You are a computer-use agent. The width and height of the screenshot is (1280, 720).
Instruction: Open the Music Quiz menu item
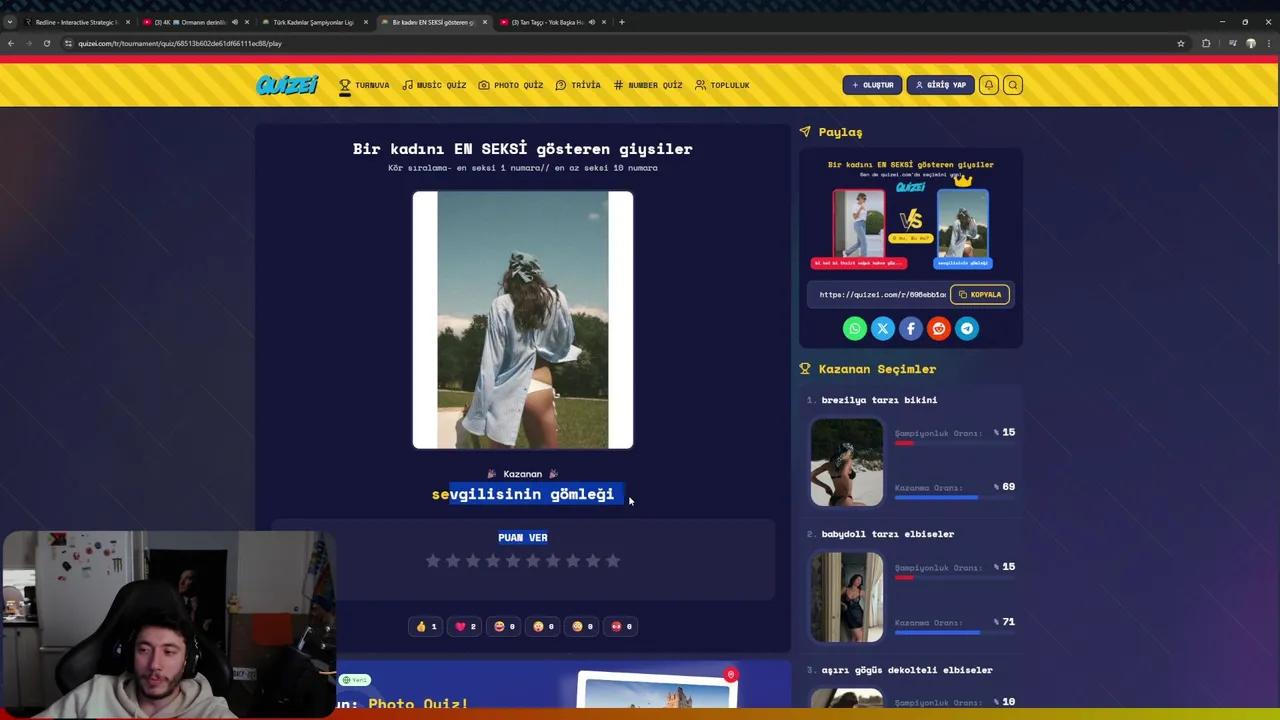[x=434, y=85]
